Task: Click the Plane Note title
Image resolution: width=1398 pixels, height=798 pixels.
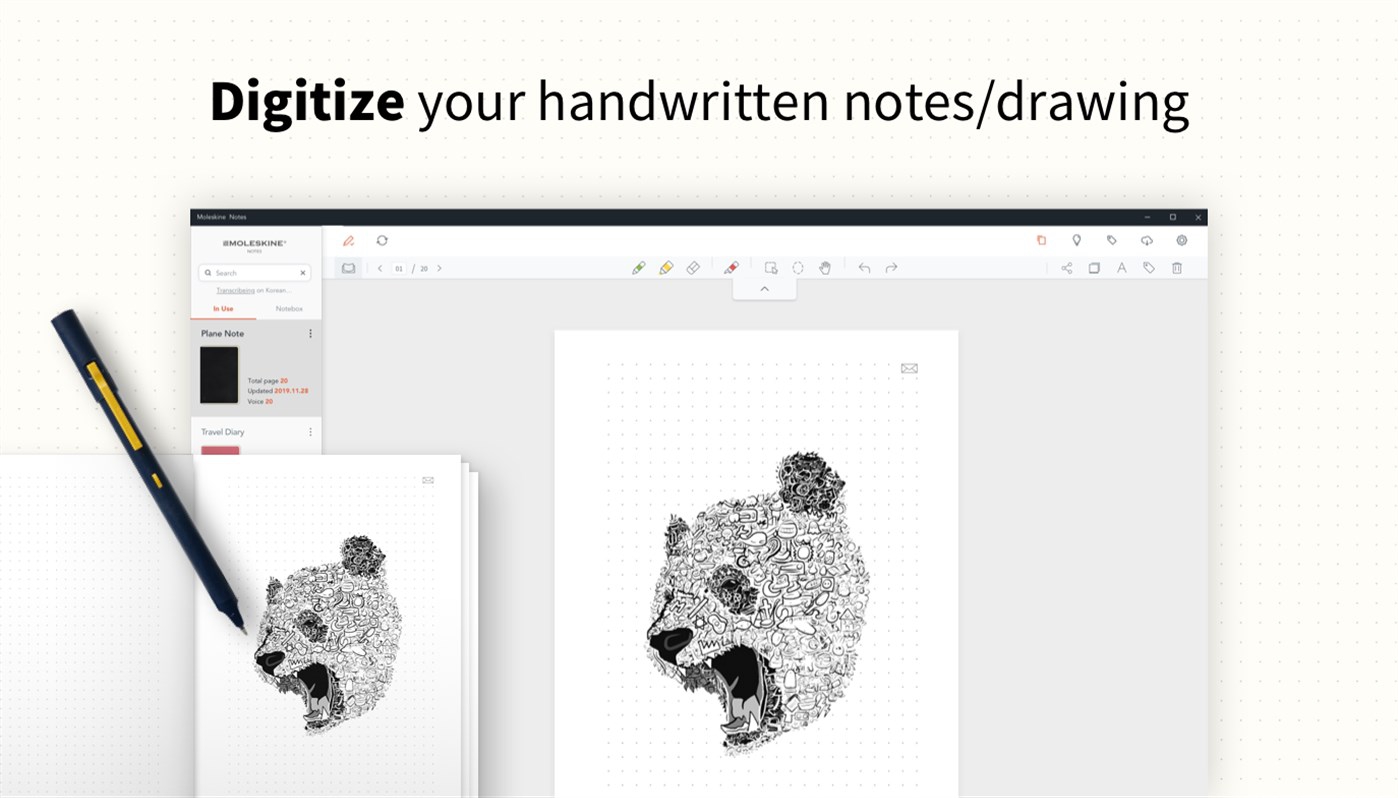Action: coord(222,334)
